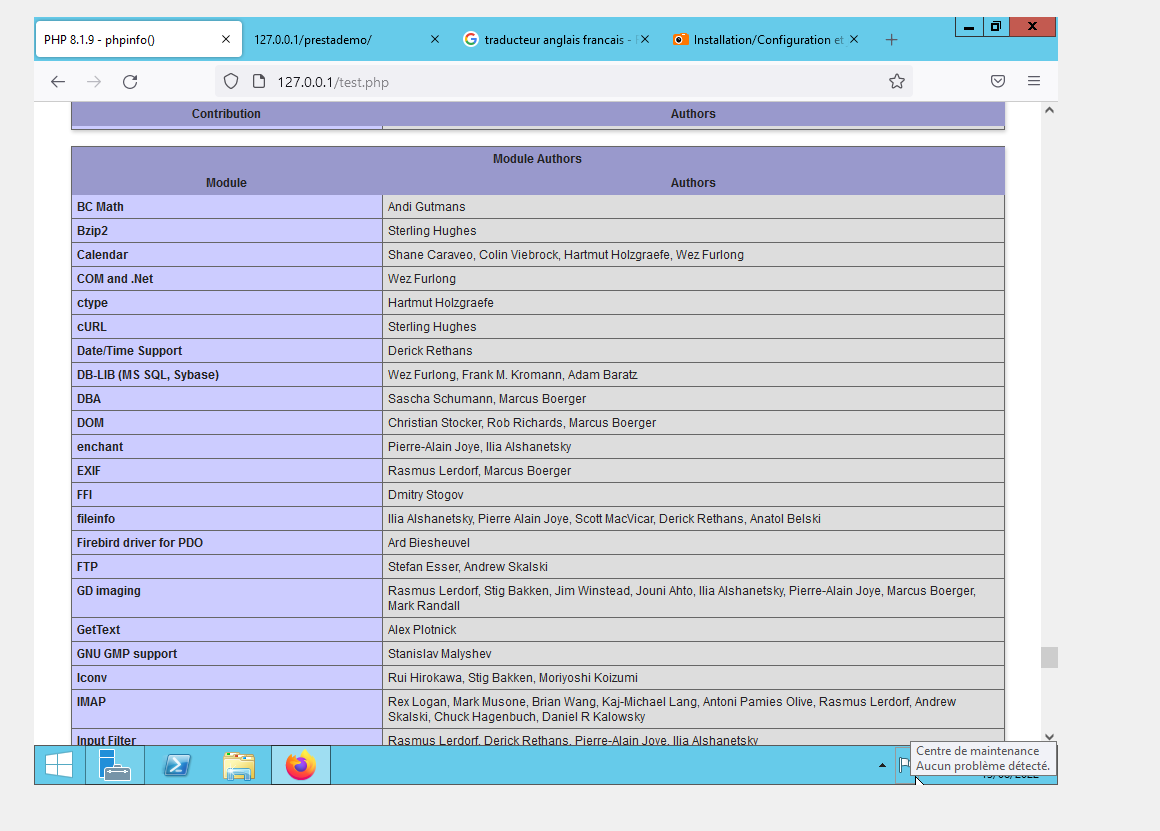1160x831 pixels.
Task: Bookmark this page with the star
Action: [897, 81]
